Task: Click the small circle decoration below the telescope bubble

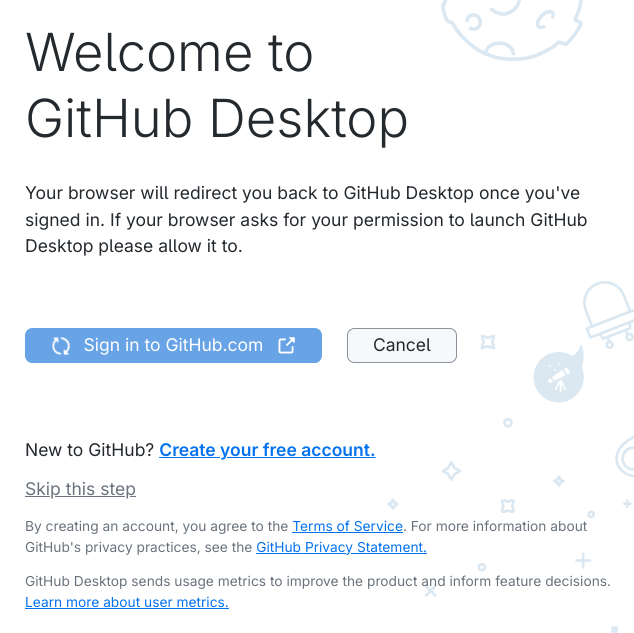Action: click(508, 423)
